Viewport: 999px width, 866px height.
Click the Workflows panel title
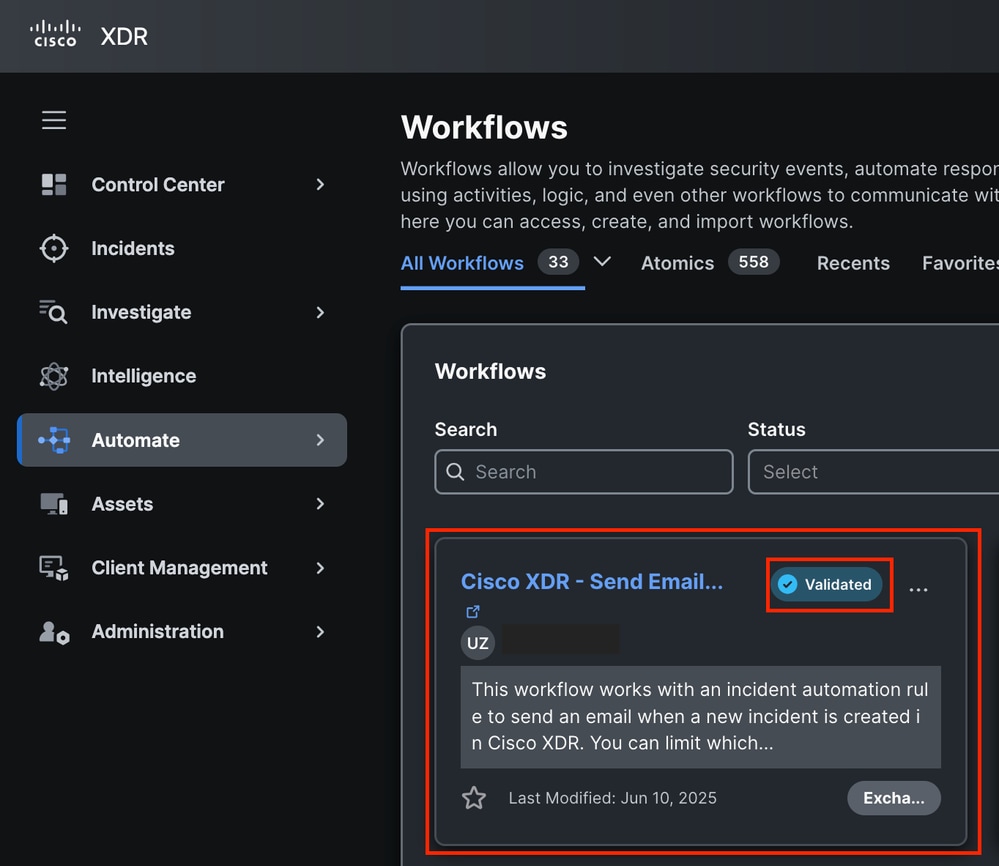(491, 372)
